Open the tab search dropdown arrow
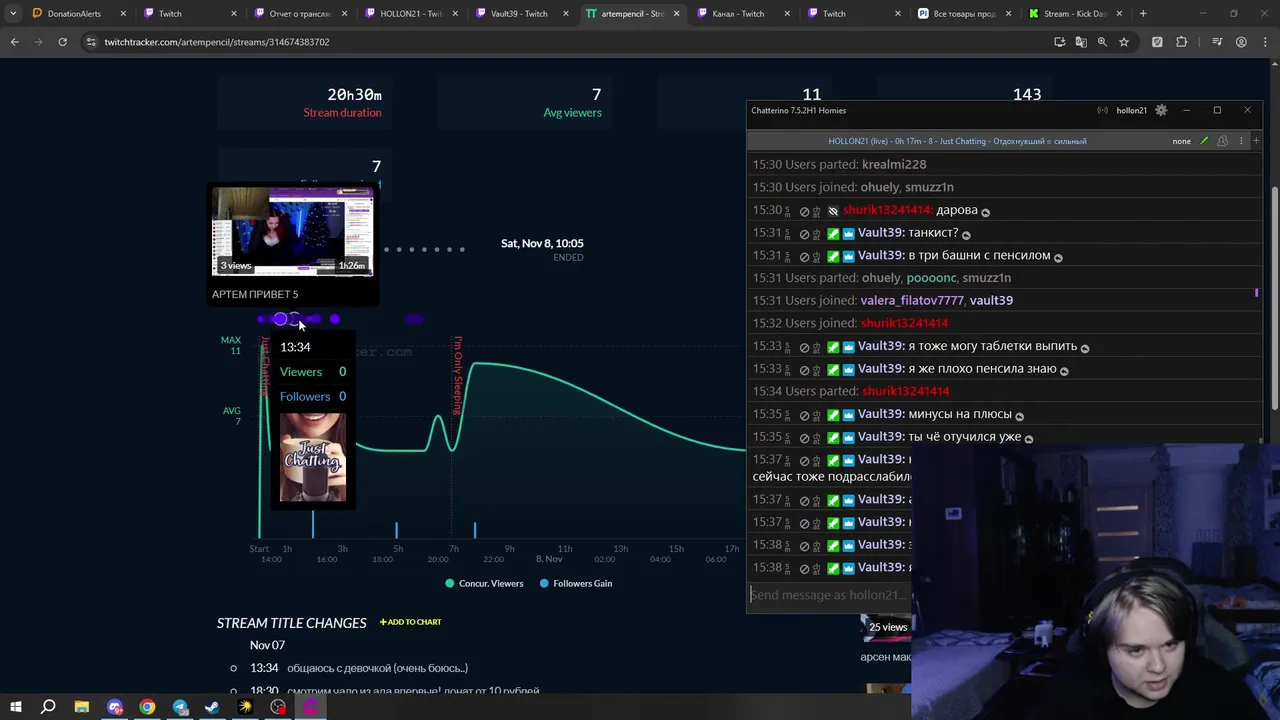The image size is (1280, 720). click(13, 14)
